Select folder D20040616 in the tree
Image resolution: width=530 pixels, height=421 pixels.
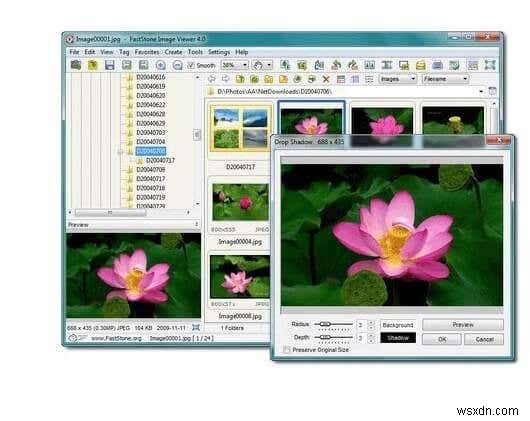(151, 77)
